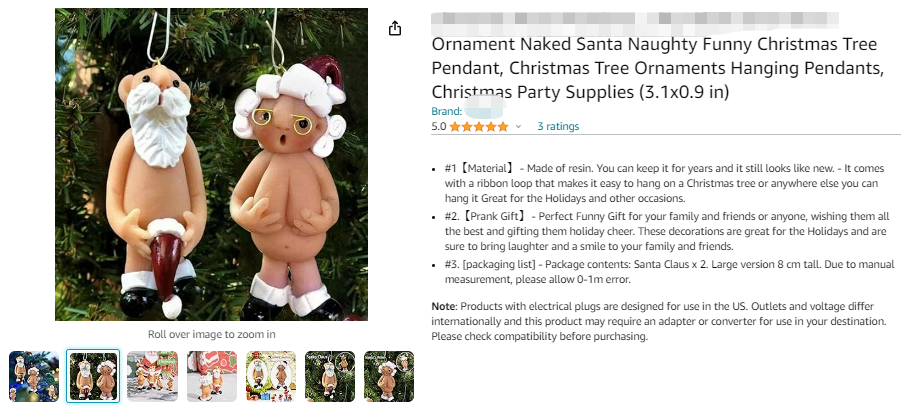The image size is (901, 414).
Task: View thumbnail with two oval-framed ornaments
Action: 270,376
